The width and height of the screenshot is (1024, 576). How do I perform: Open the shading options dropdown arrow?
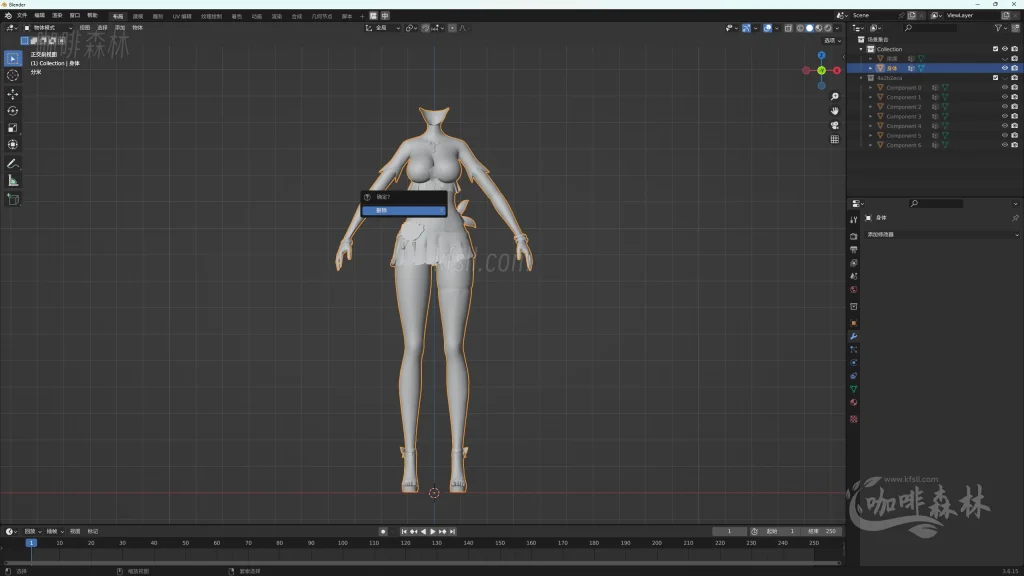point(838,28)
